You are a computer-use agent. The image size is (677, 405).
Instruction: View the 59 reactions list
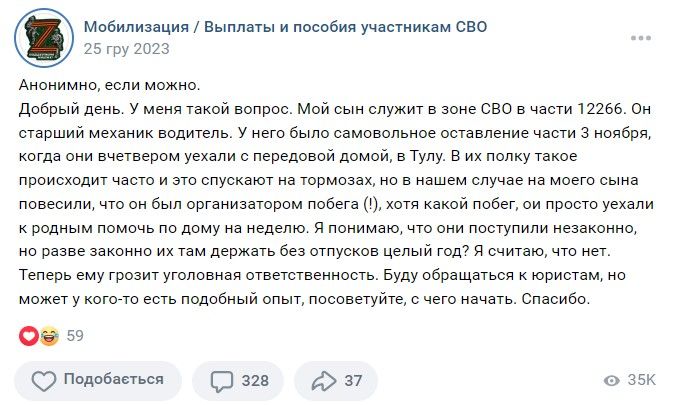pos(75,336)
